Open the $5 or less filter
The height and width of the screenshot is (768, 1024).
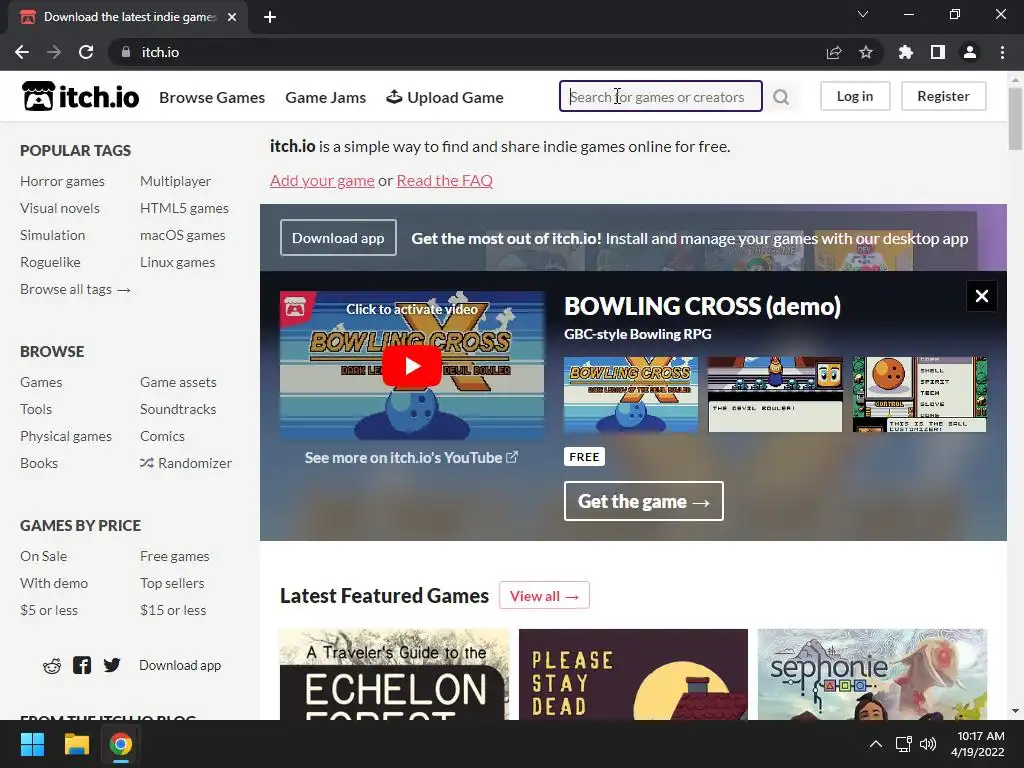pos(49,611)
